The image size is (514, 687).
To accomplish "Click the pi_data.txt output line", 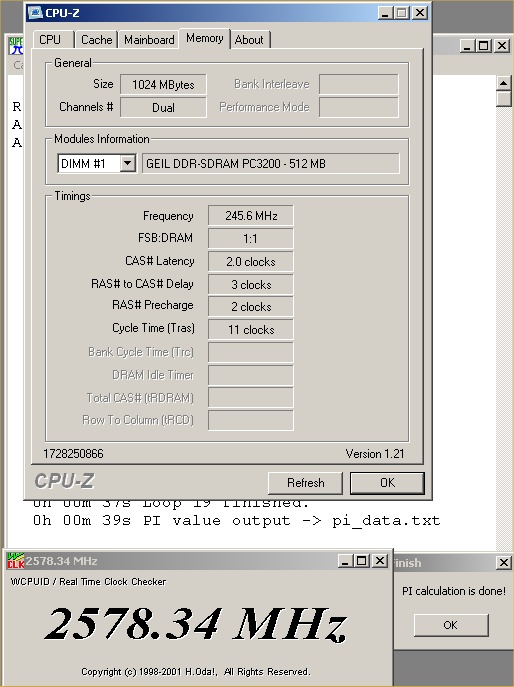I will (x=237, y=521).
